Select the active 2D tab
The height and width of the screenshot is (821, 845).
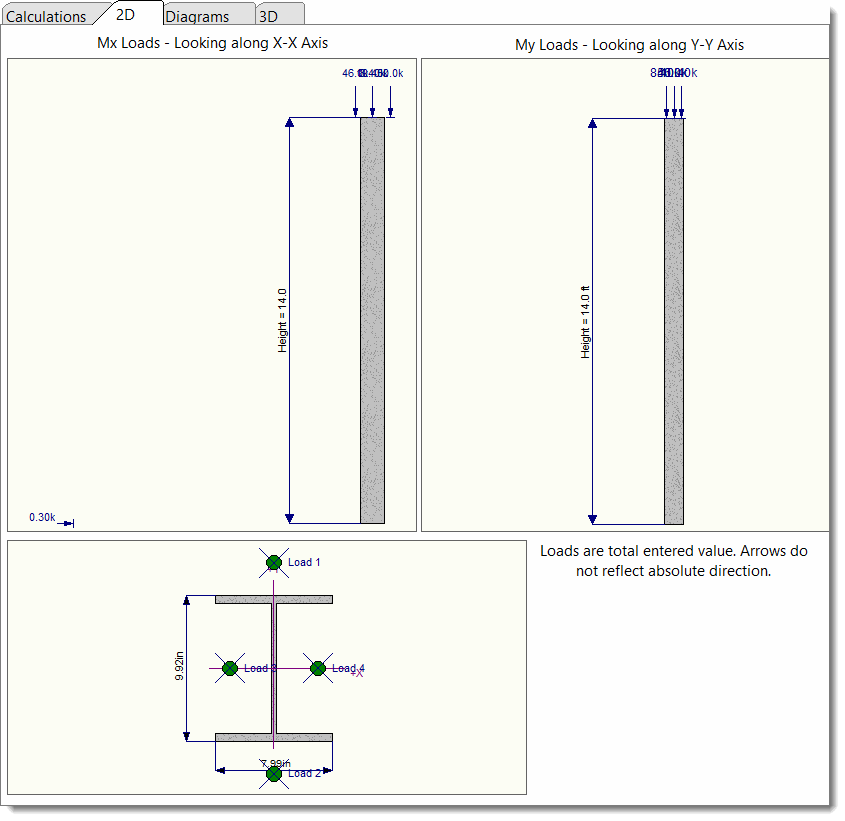click(126, 15)
